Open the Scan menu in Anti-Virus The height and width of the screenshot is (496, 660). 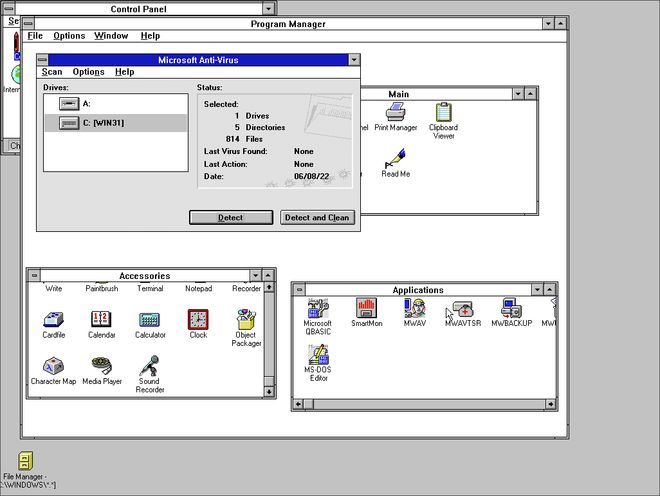pos(51,72)
